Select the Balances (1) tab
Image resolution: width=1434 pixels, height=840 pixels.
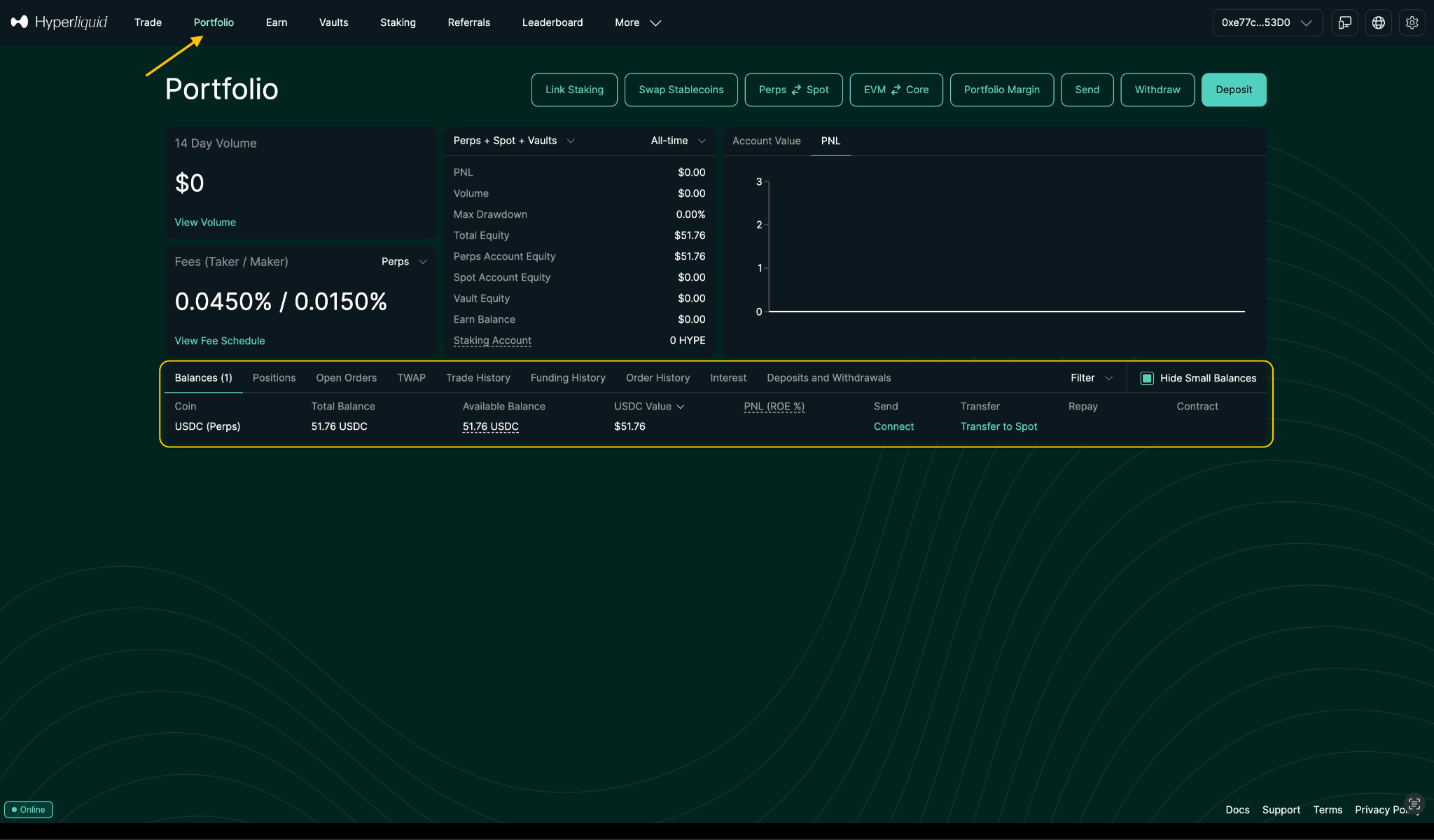click(x=203, y=378)
